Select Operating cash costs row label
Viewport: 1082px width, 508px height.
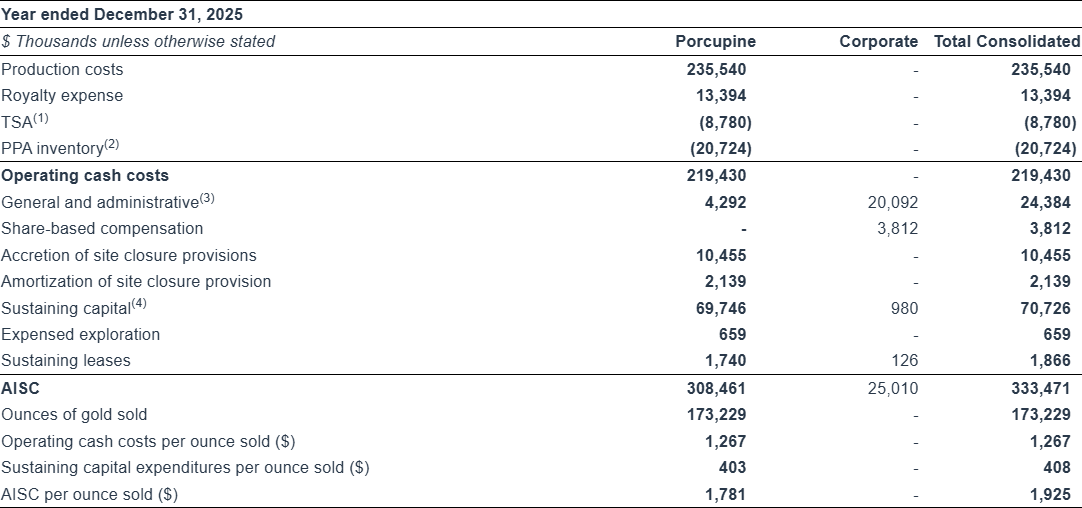tap(85, 175)
